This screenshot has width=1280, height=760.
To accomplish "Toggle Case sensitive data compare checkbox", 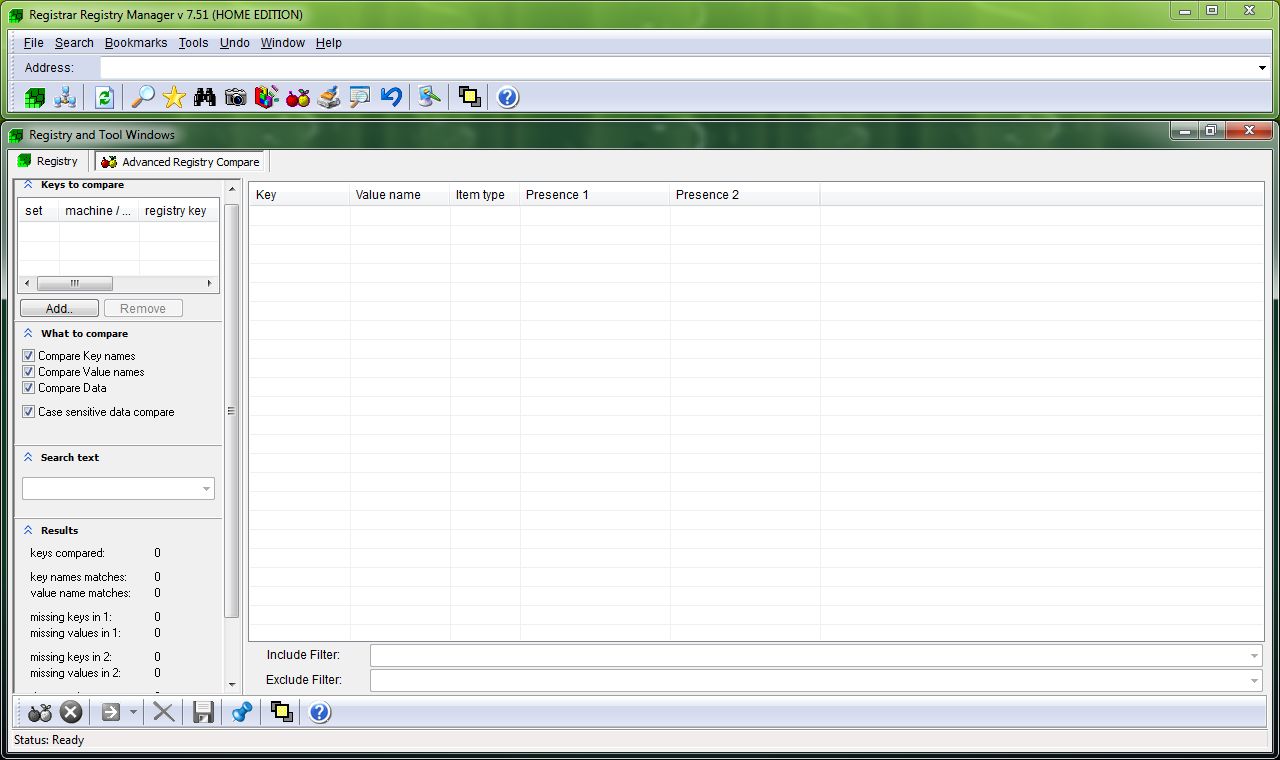I will tap(29, 412).
